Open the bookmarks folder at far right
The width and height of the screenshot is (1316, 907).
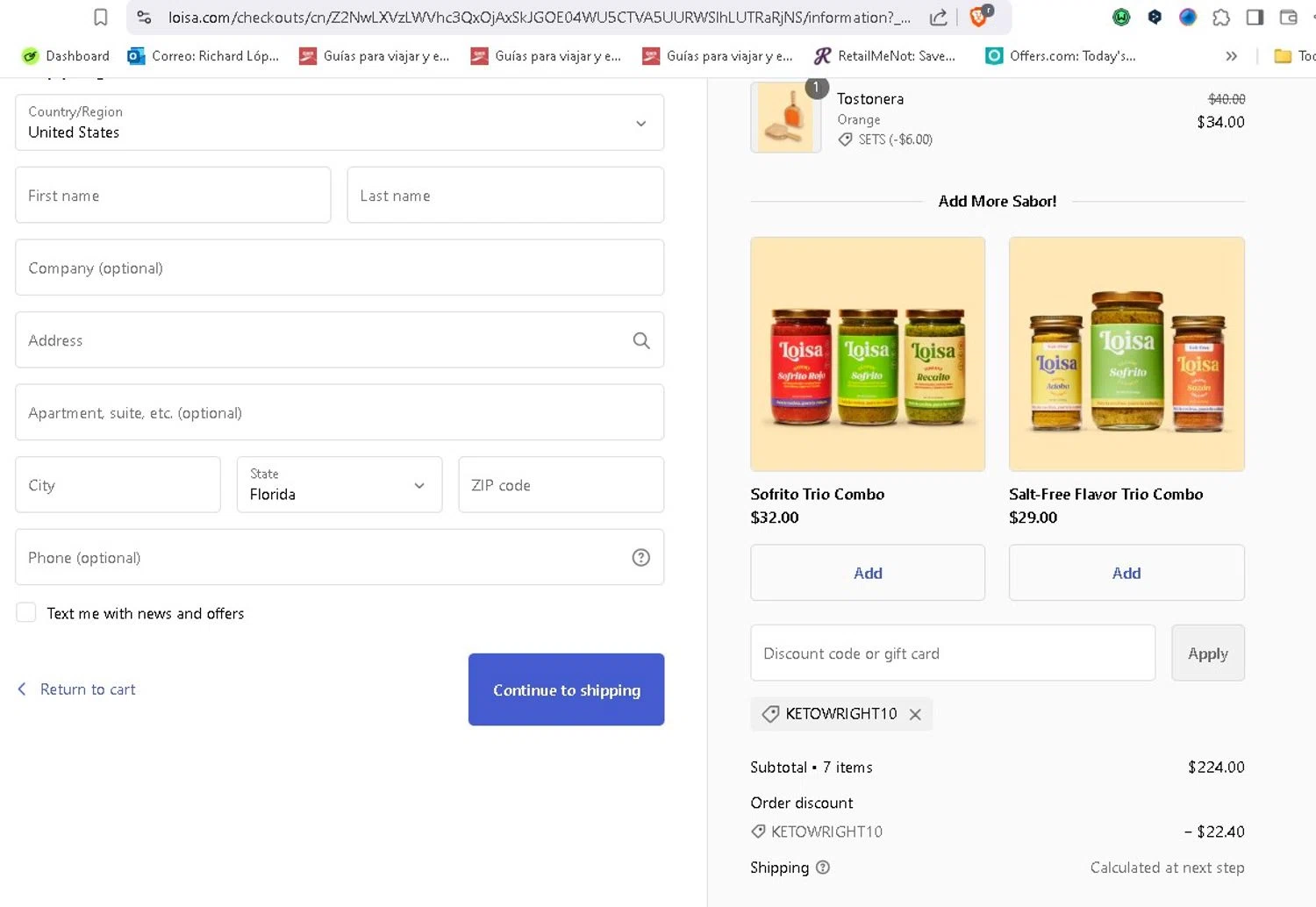pos(1293,56)
